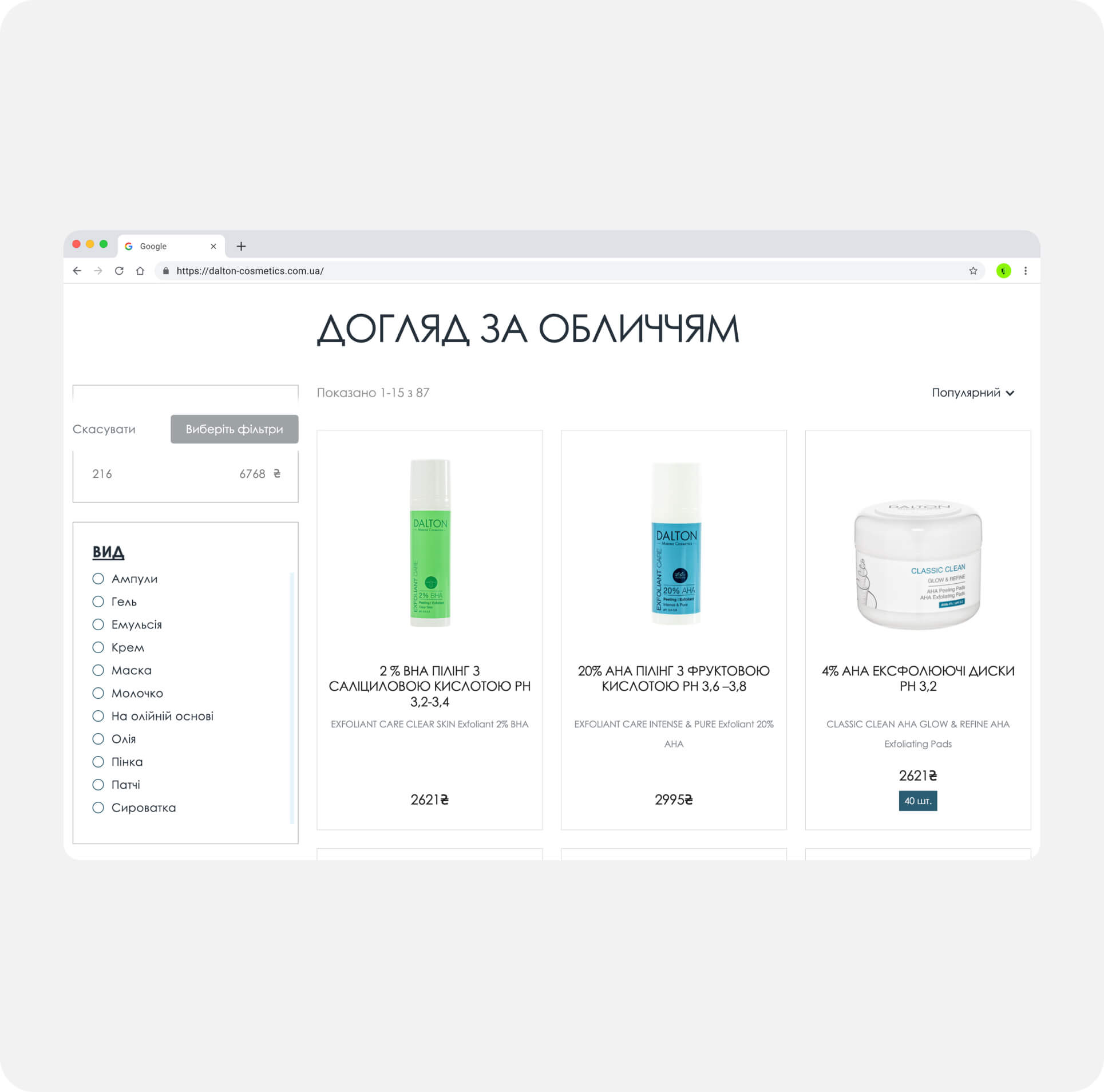Close the Google tab
The image size is (1104, 1092).
(213, 246)
